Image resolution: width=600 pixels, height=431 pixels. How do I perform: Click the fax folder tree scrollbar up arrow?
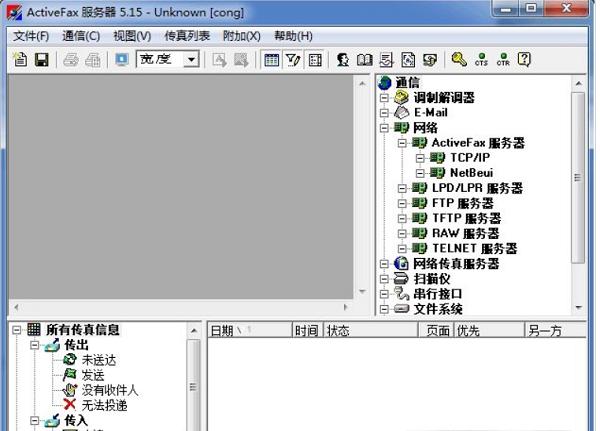[194, 331]
